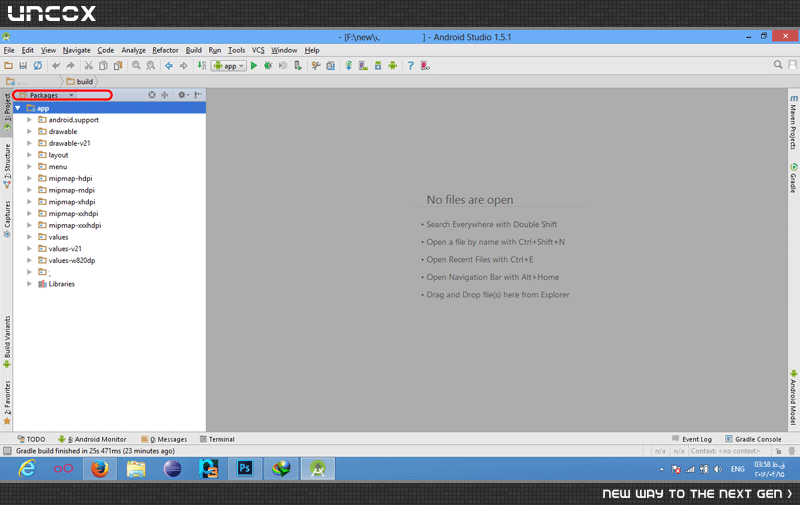Click the Save All toolbar icon

pos(23,65)
